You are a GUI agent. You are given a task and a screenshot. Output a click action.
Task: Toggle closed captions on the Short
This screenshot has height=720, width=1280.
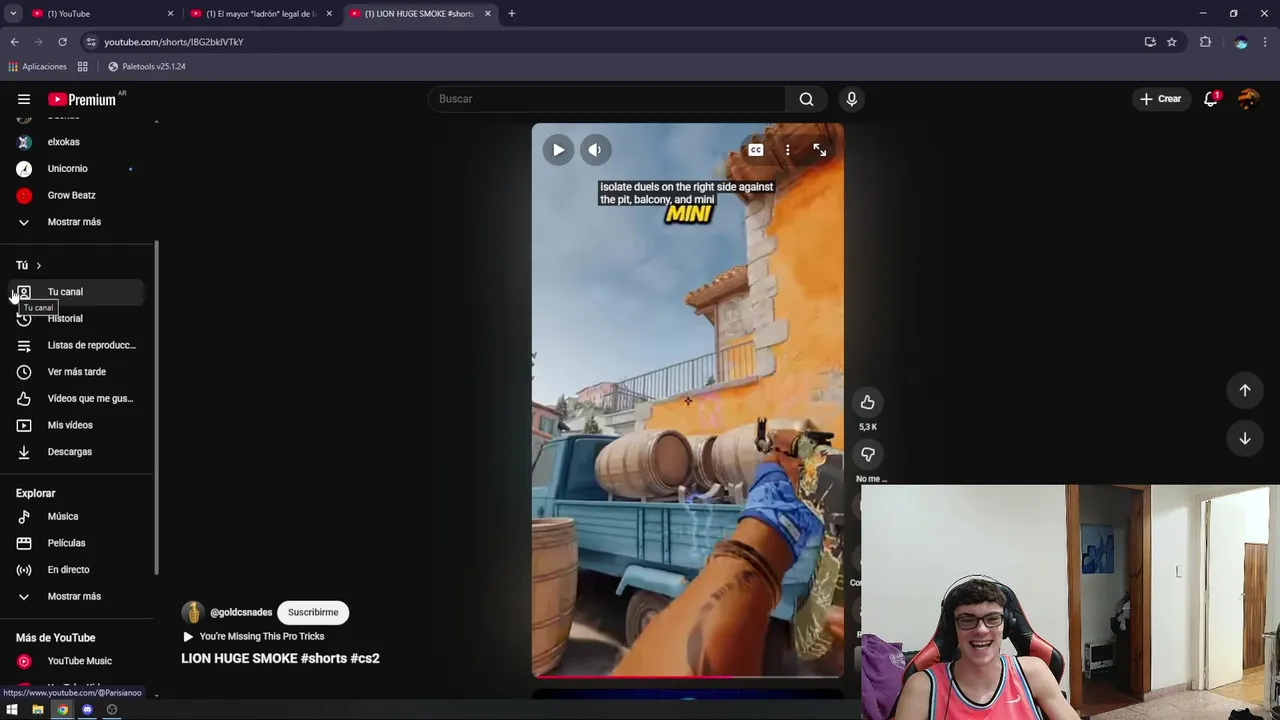coord(756,150)
